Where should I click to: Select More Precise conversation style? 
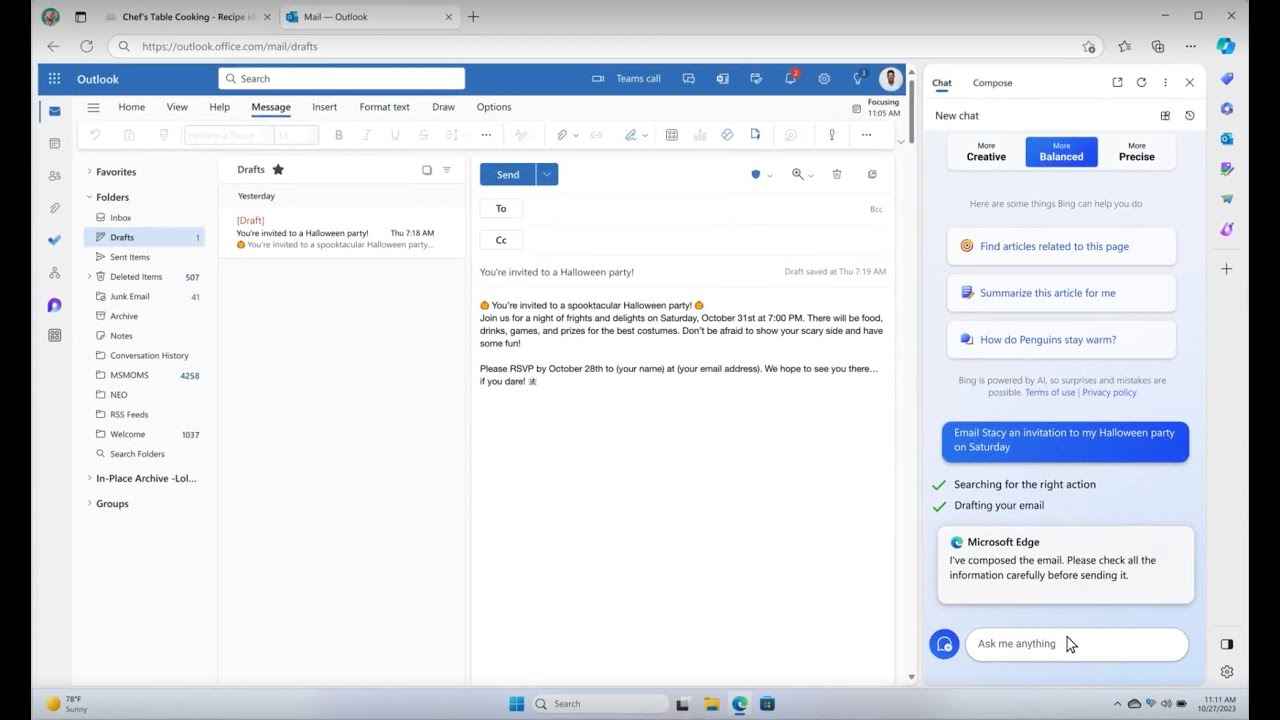1136,152
